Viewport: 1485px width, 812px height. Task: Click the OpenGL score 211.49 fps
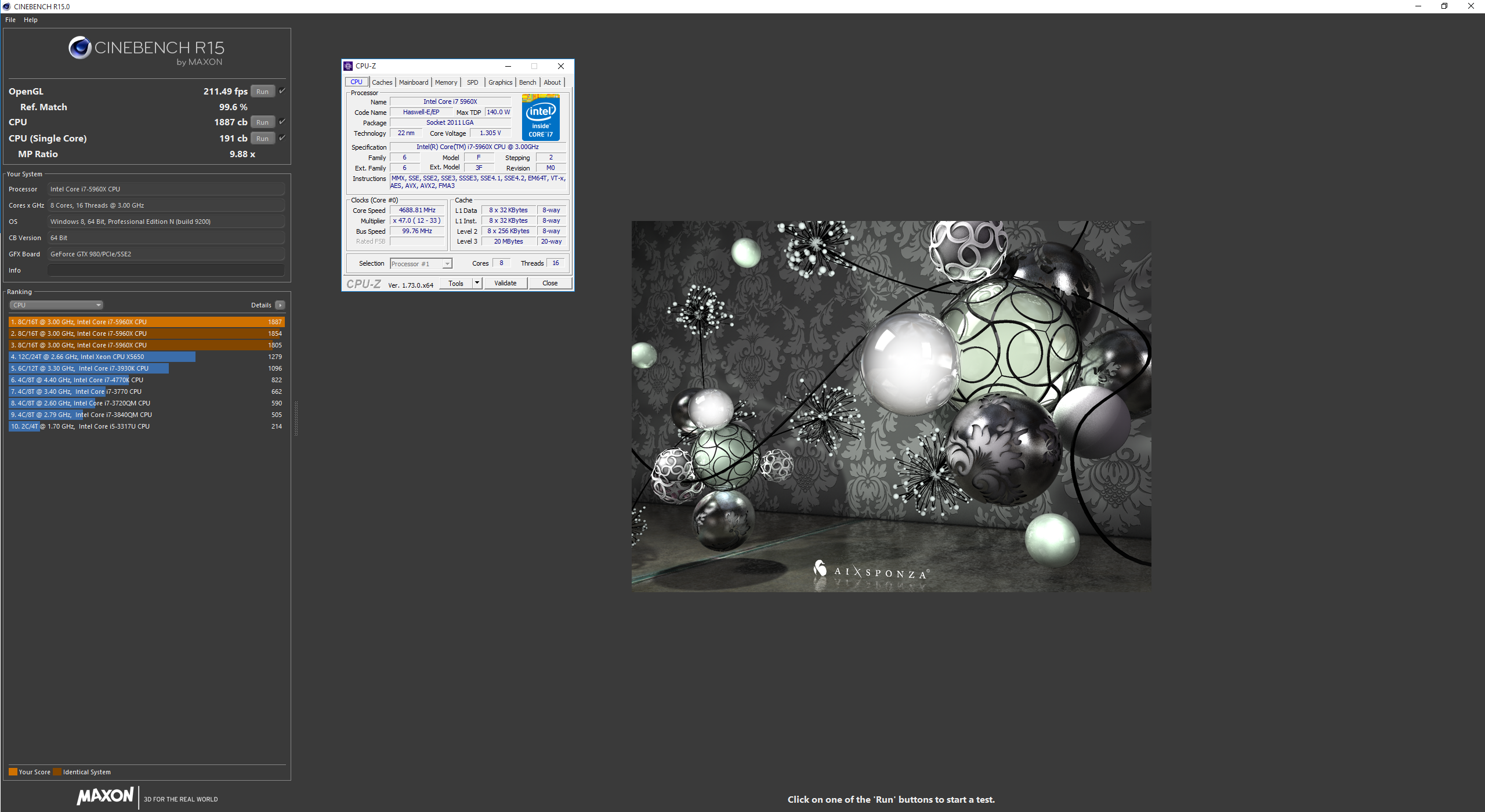[x=225, y=91]
